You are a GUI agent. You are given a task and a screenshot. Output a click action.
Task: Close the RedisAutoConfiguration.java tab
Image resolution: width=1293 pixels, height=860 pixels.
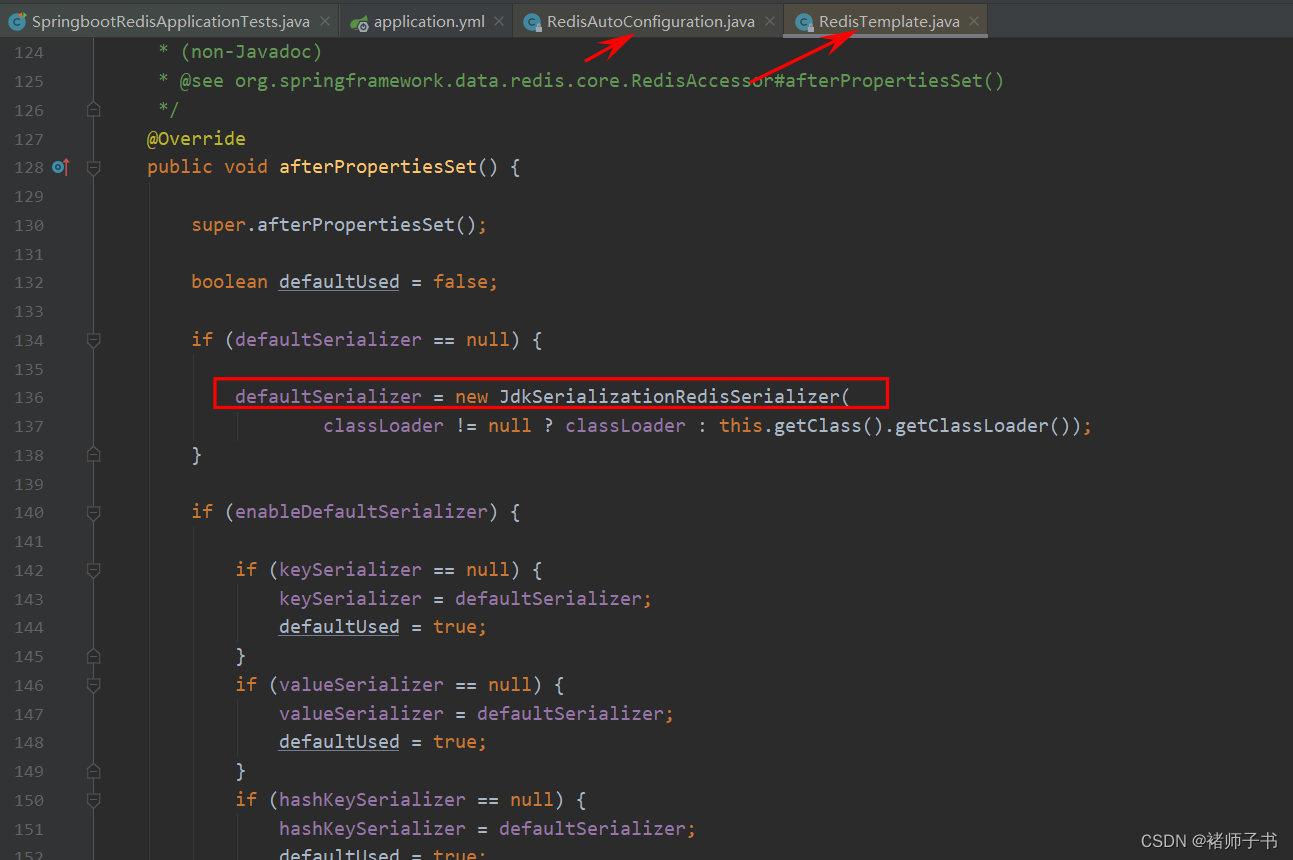click(770, 21)
